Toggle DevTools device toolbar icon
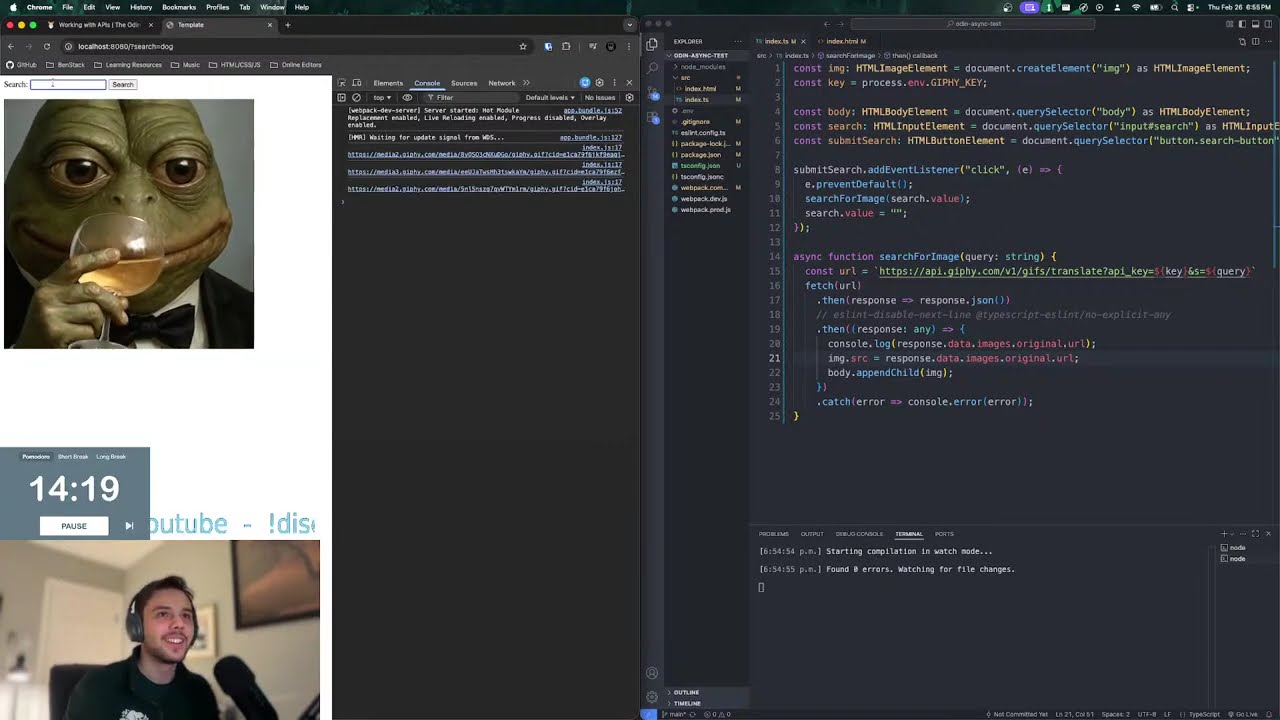The image size is (1280, 720). pyautogui.click(x=356, y=83)
